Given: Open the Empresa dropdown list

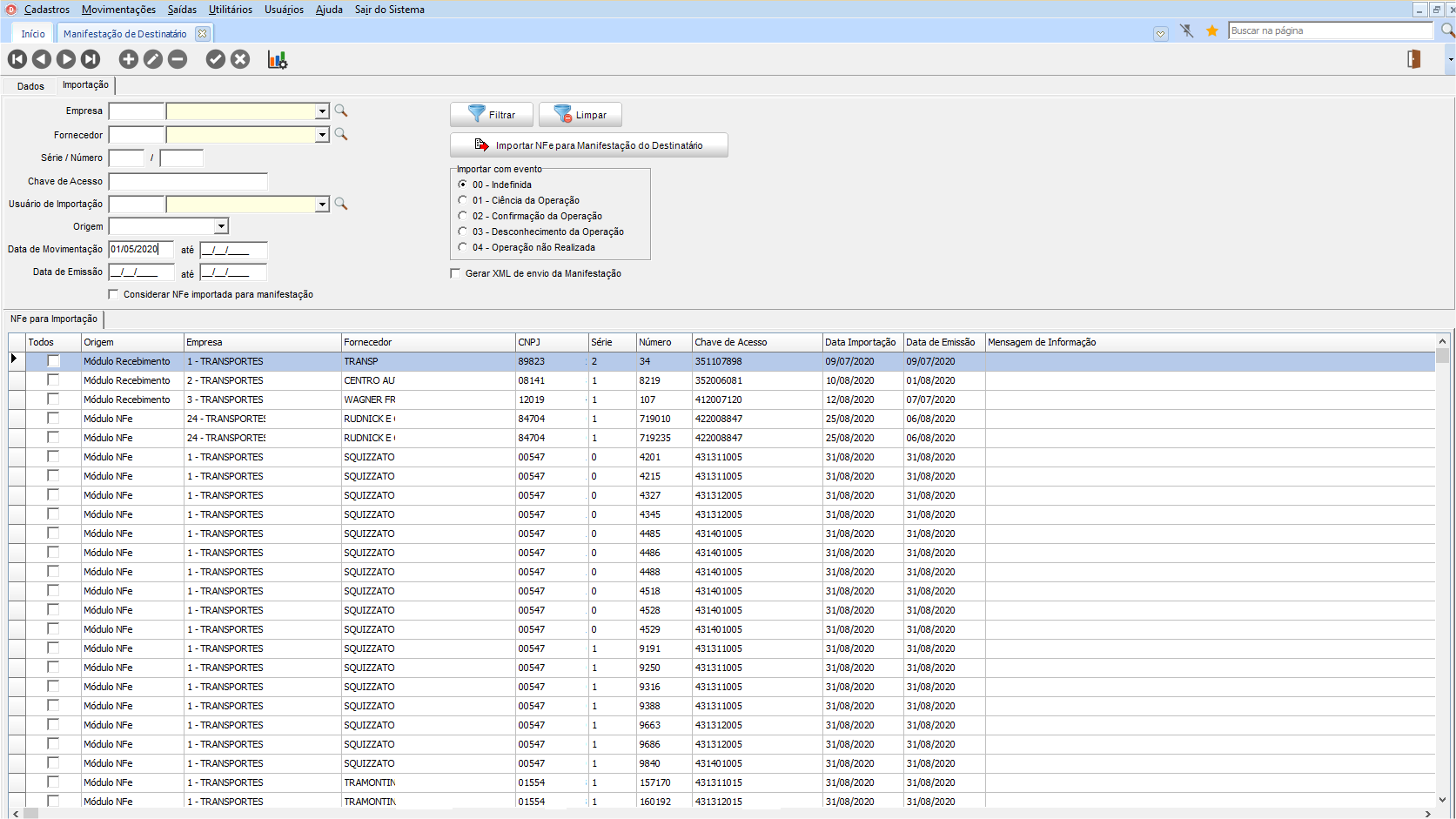Looking at the screenshot, I should point(322,111).
